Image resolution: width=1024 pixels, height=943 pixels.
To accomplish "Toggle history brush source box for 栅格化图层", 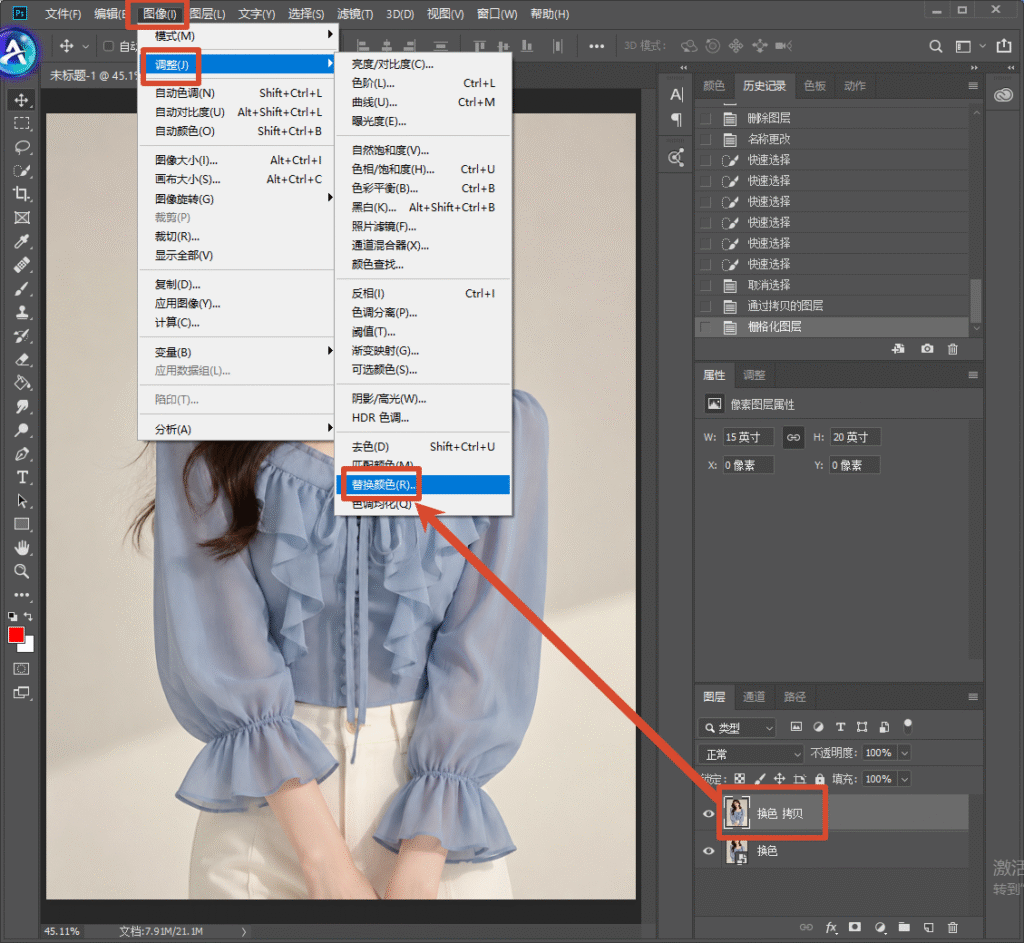I will 705,327.
